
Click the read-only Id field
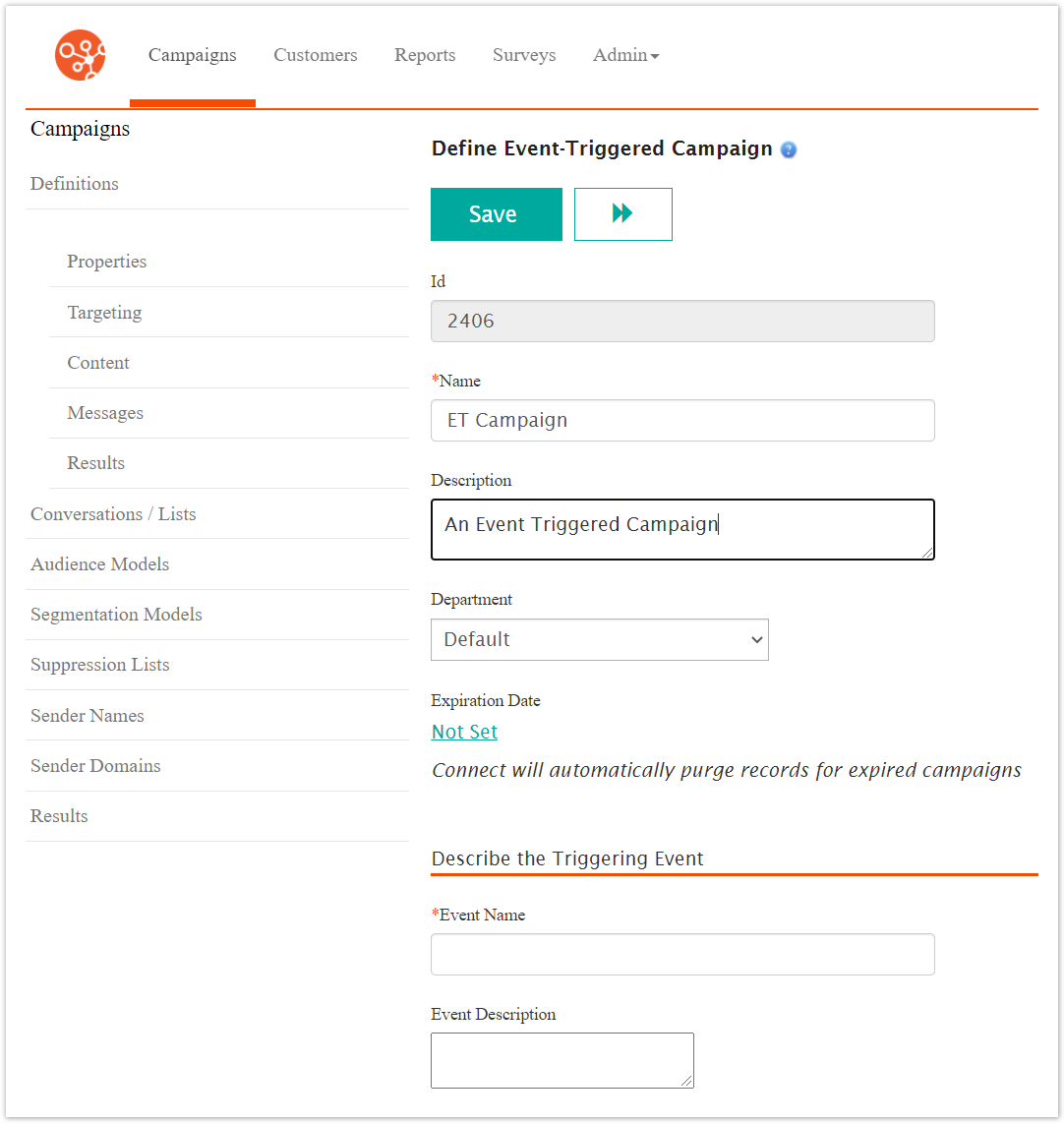pos(682,321)
